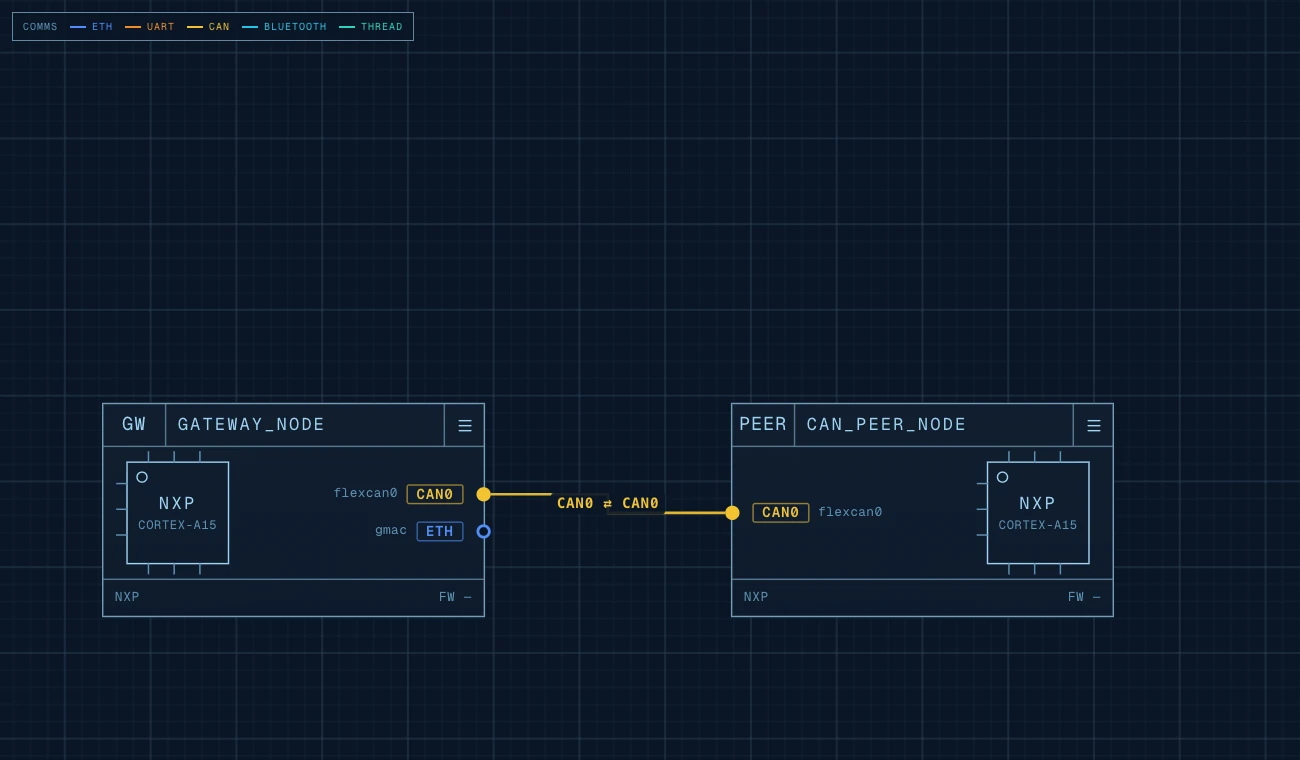Toggle UART in the comms legend

pyautogui.click(x=150, y=27)
